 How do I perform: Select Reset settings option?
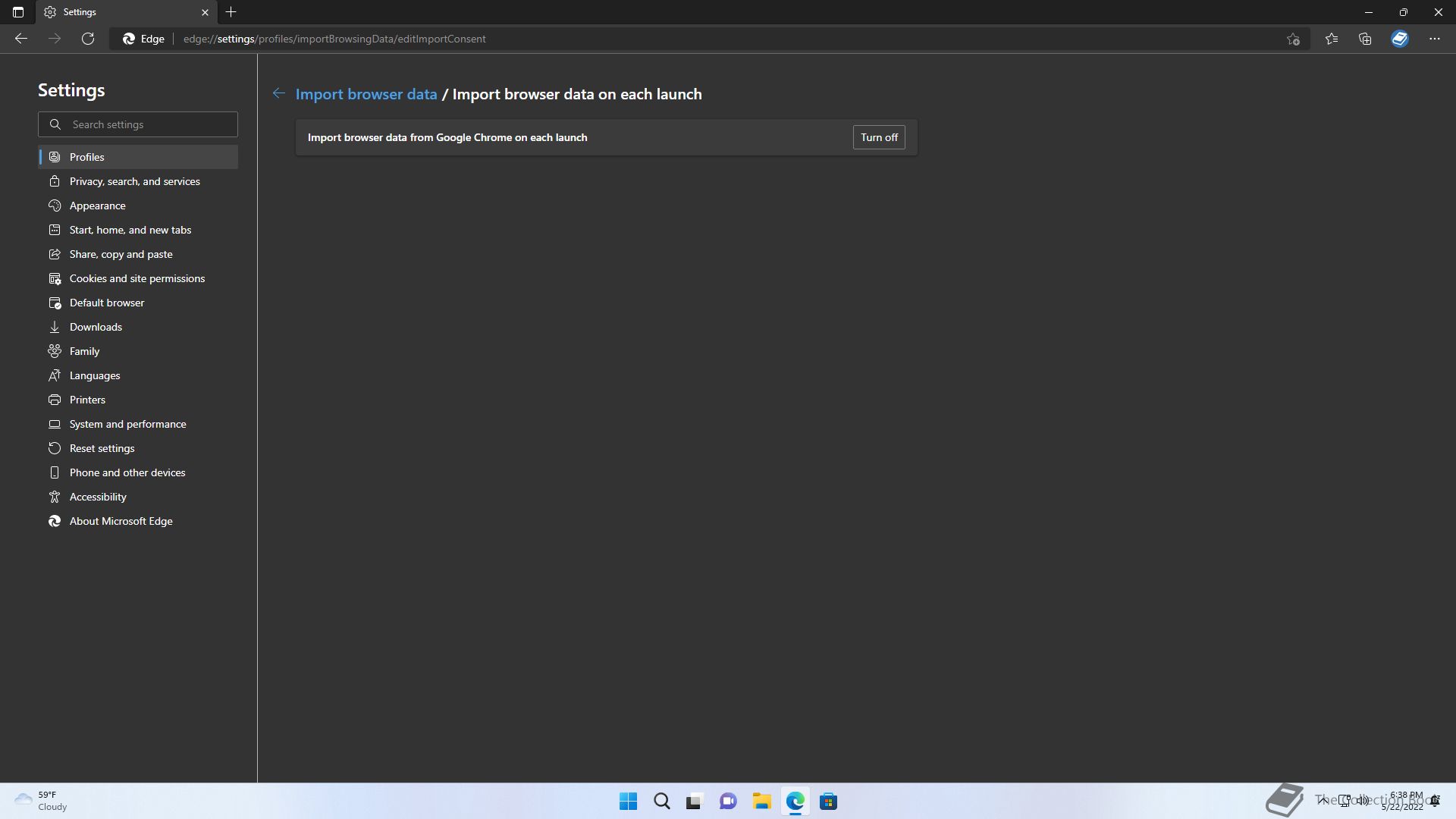[x=138, y=448]
